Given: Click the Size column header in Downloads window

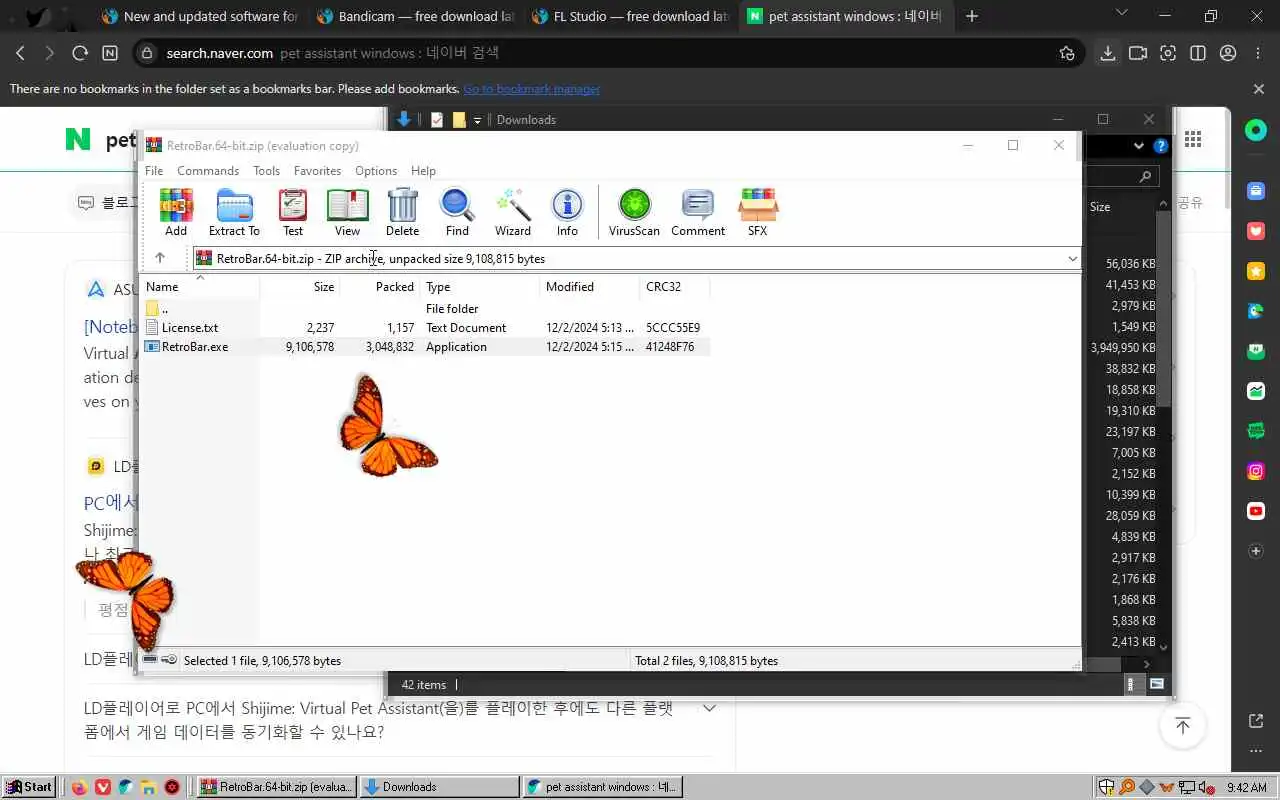Looking at the screenshot, I should pyautogui.click(x=1100, y=207).
